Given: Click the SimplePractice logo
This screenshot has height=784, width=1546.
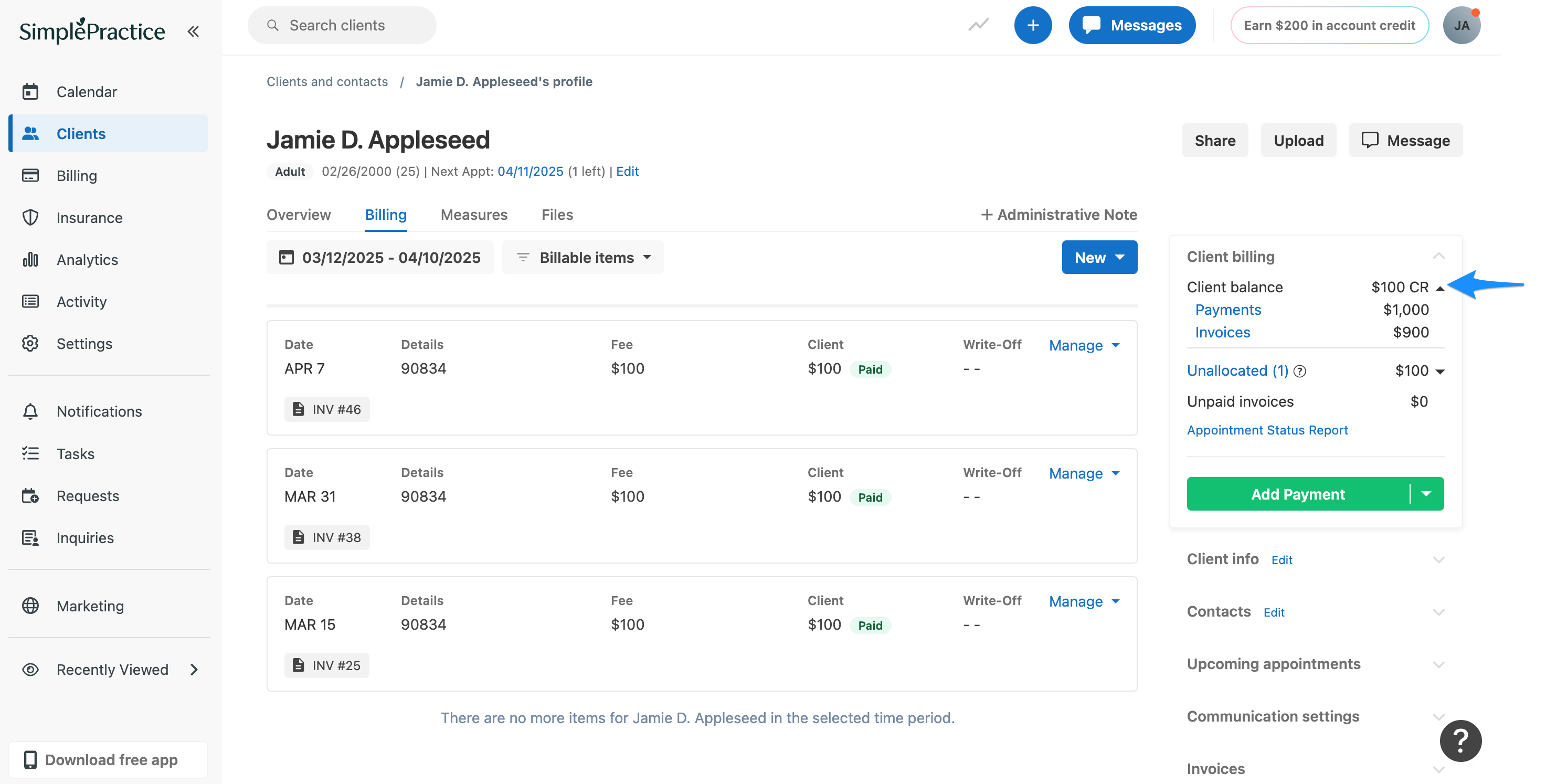Looking at the screenshot, I should (92, 30).
